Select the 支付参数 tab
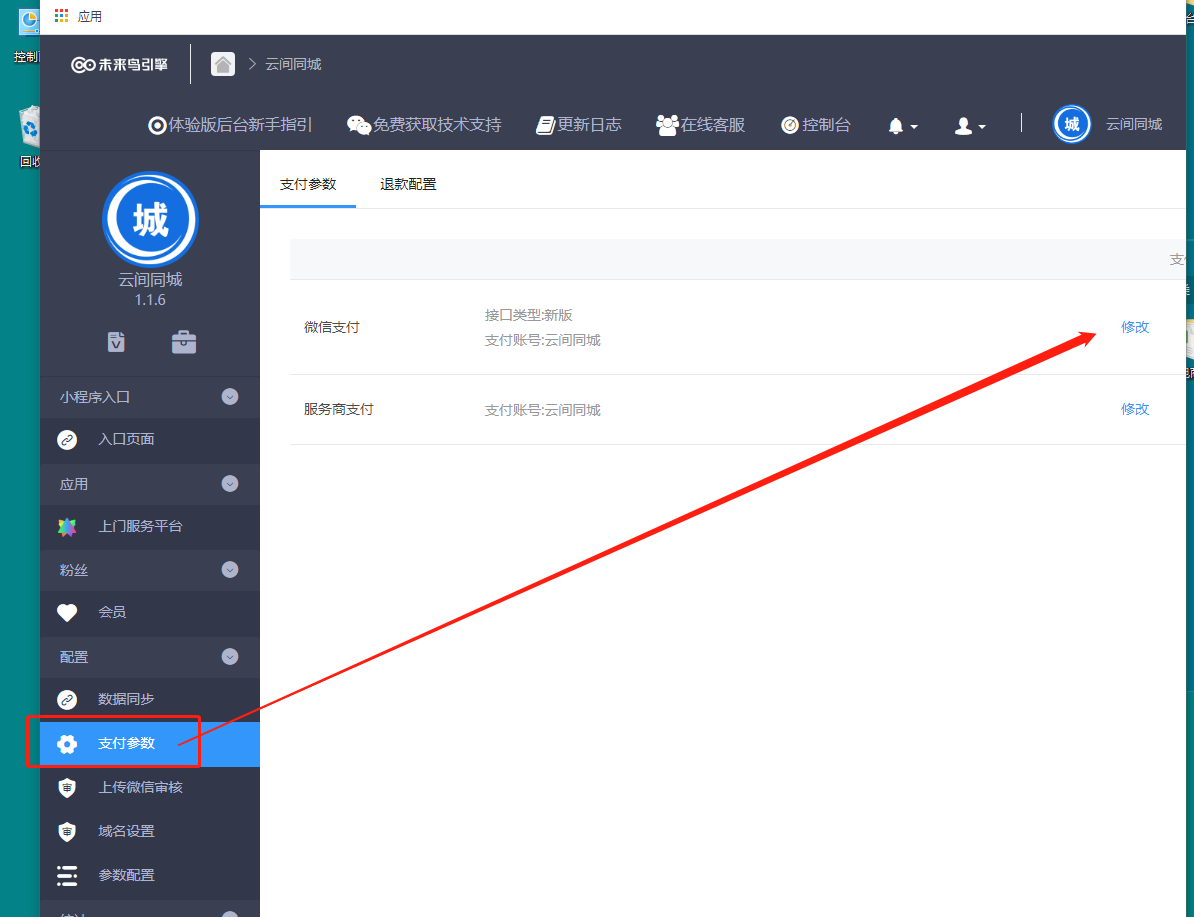This screenshot has width=1194, height=917. pyautogui.click(x=308, y=185)
